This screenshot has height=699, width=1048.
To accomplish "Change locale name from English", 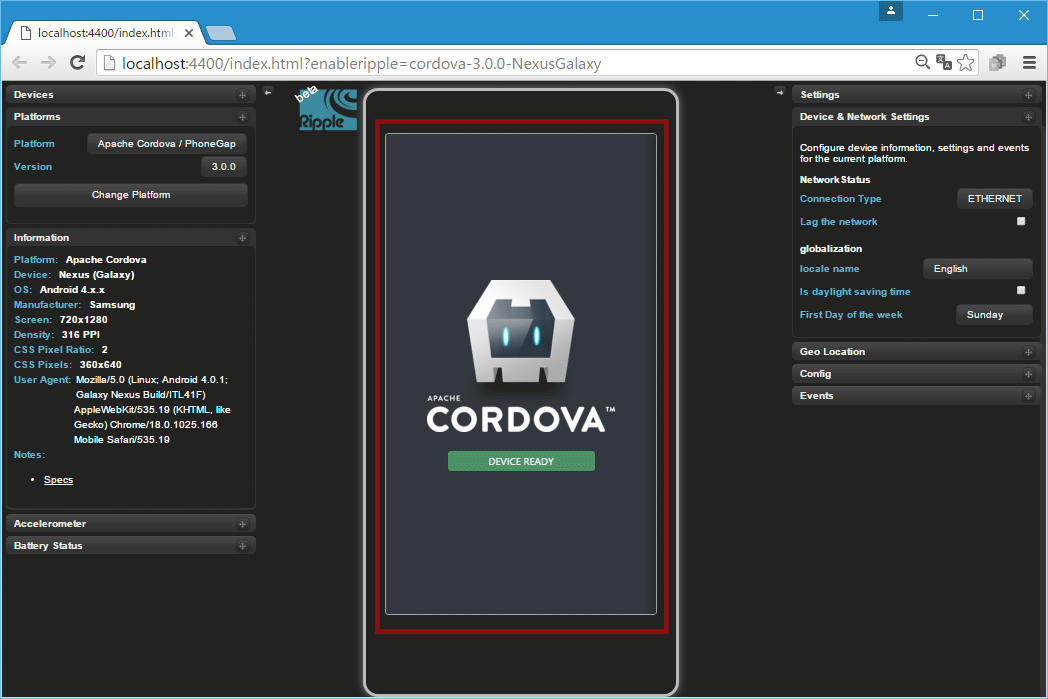I will [x=977, y=268].
